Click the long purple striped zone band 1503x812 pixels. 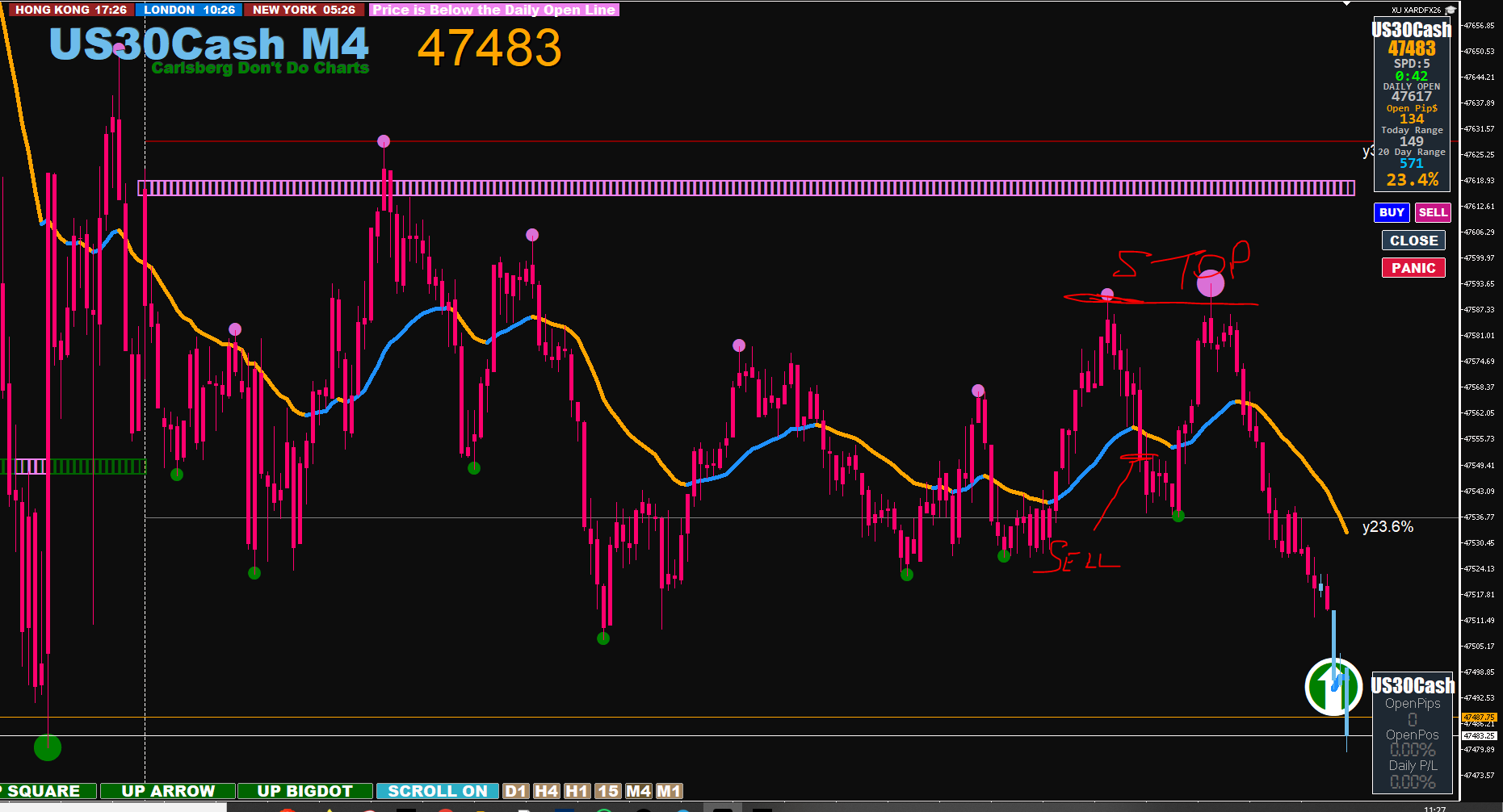coord(746,188)
